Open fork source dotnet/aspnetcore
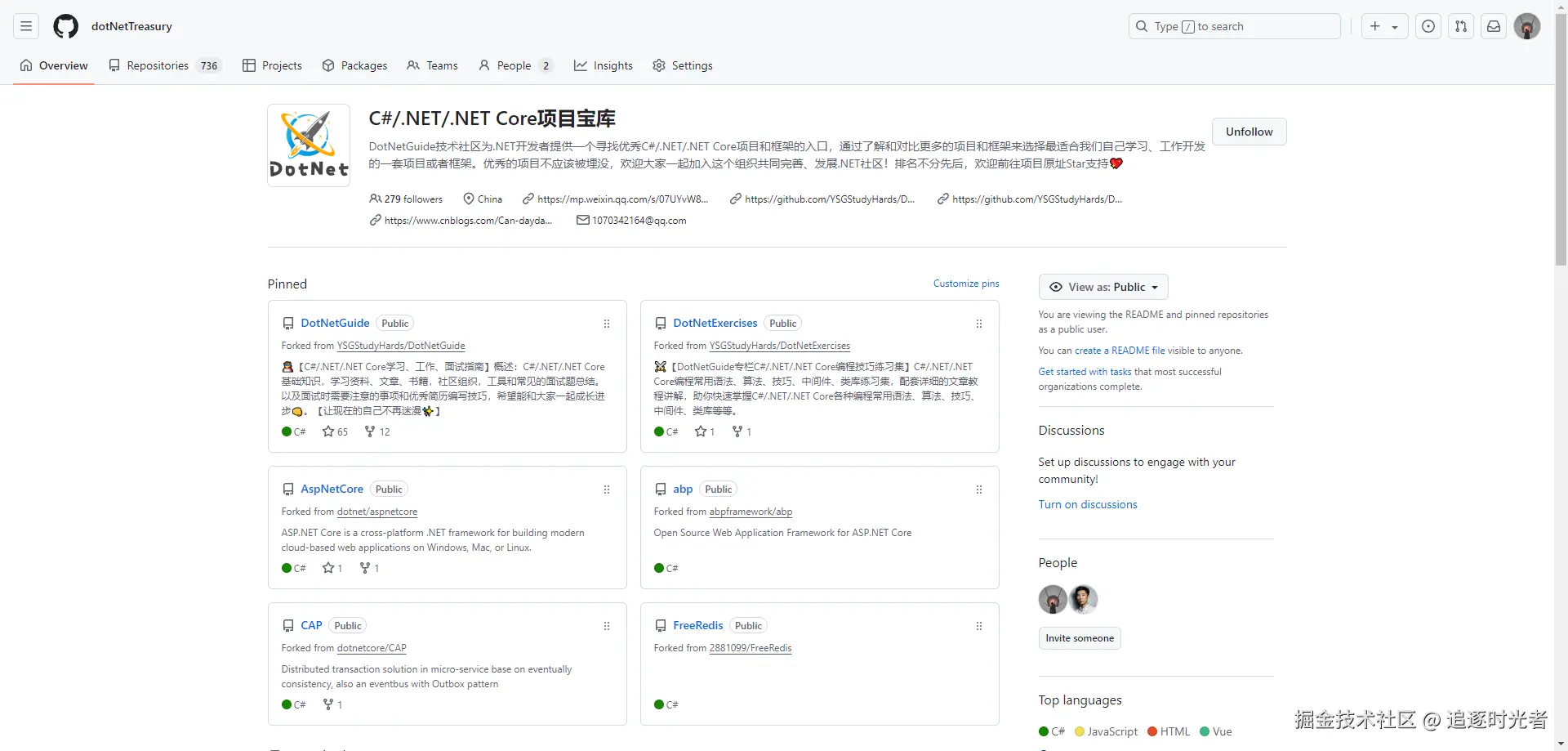 click(x=377, y=512)
